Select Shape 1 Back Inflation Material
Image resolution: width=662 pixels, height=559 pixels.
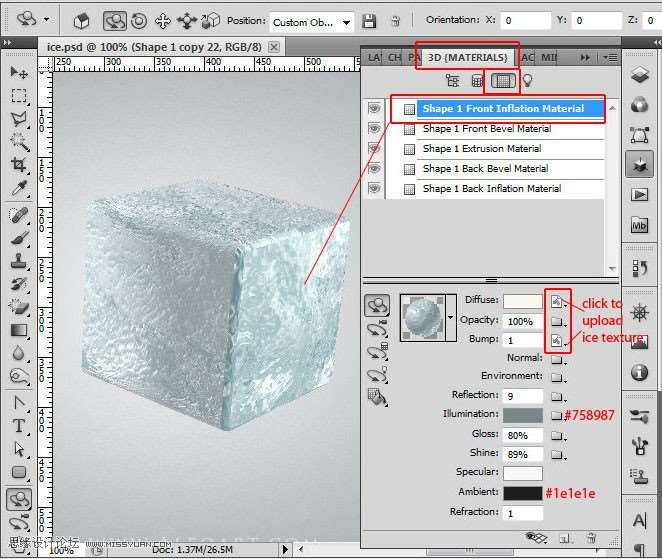pyautogui.click(x=492, y=188)
